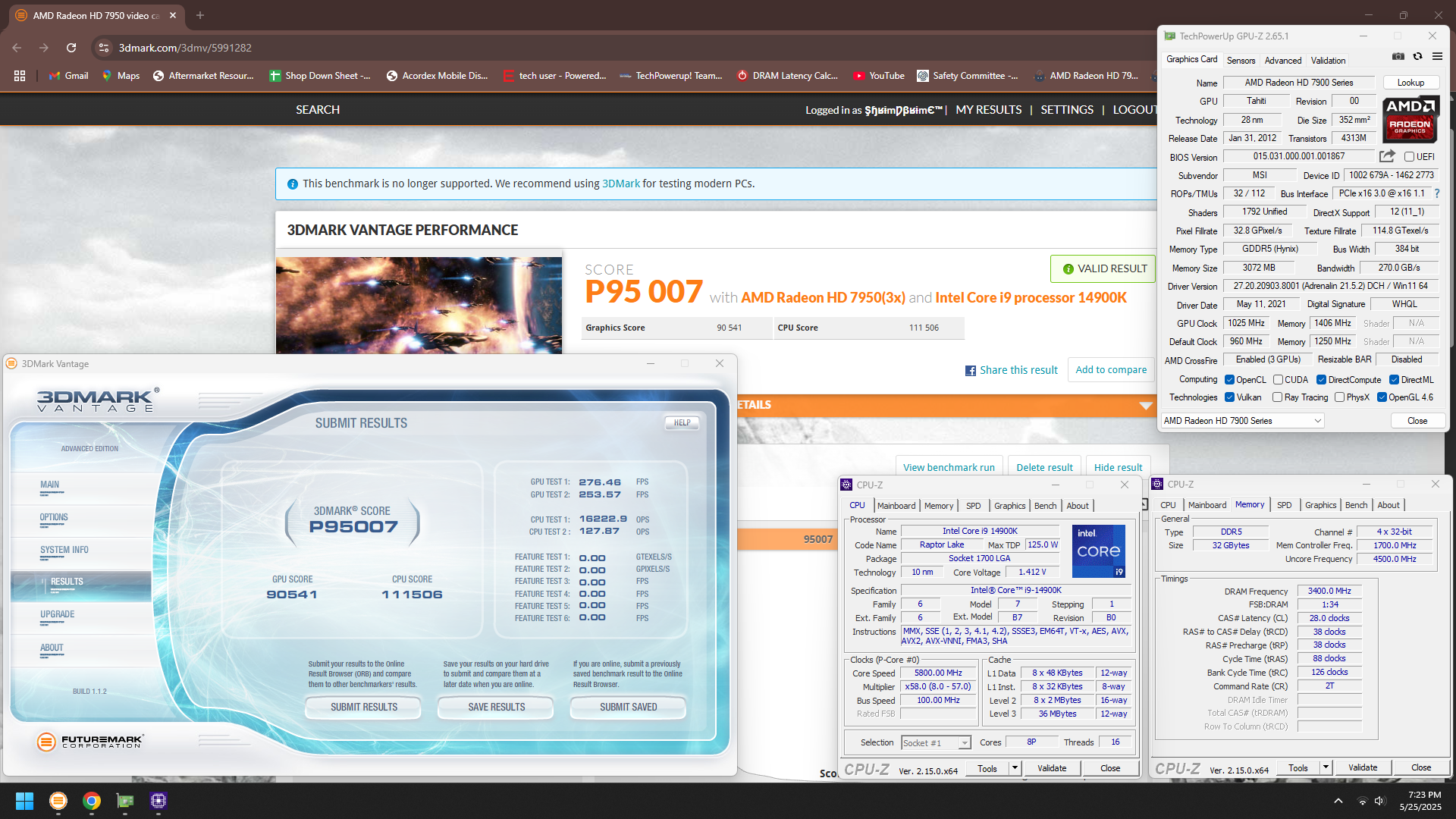Take a GPU-Z screenshot with camera icon
The width and height of the screenshot is (1456, 819).
click(x=1398, y=57)
